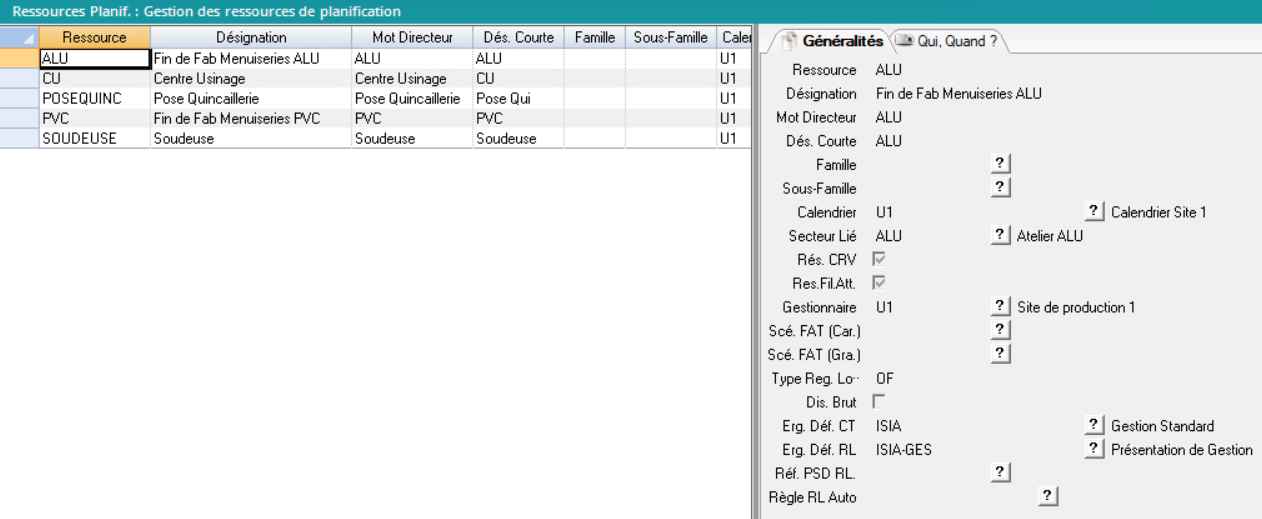Toggle the Rés. CRV checkbox
Screen dimensions: 1262x519
pos(880,259)
